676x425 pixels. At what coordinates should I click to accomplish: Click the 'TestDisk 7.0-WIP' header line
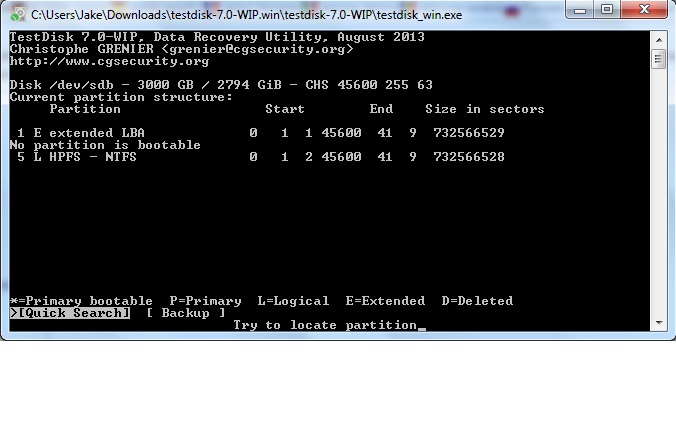click(217, 37)
